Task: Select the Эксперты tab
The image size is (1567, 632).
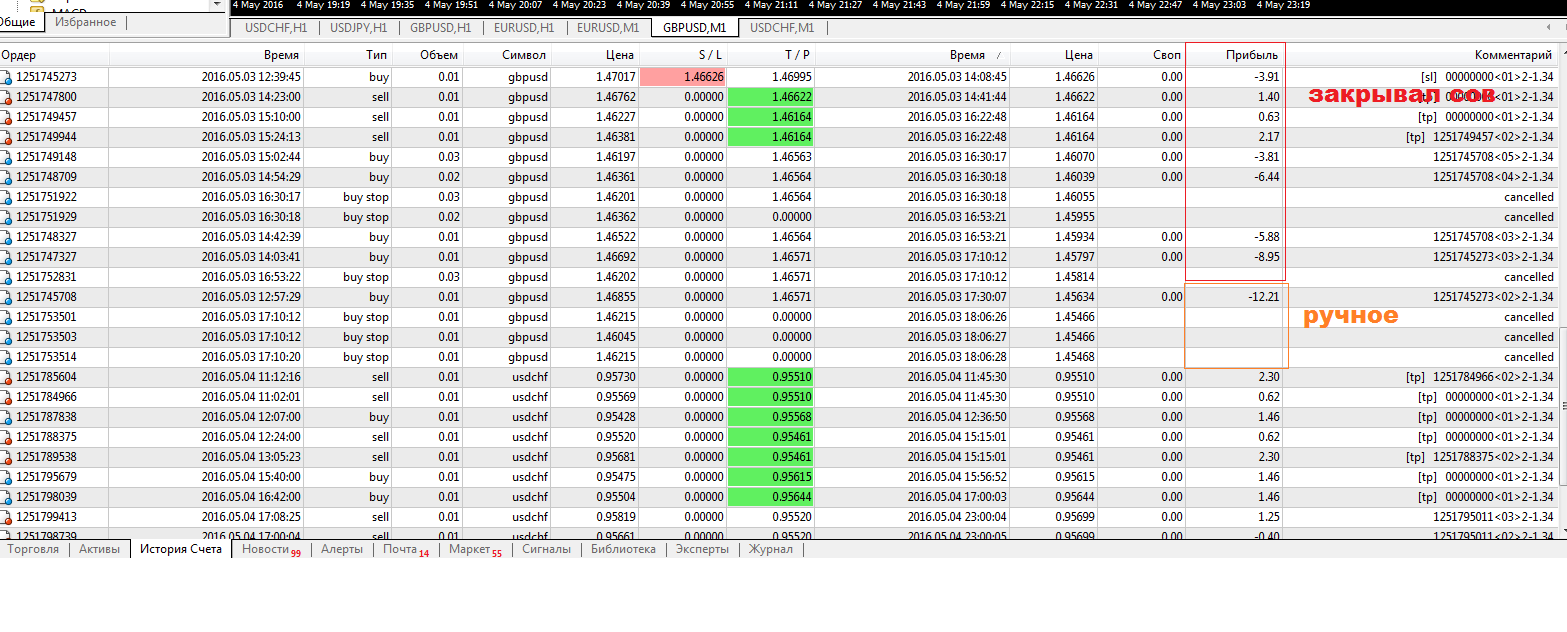Action: click(701, 549)
